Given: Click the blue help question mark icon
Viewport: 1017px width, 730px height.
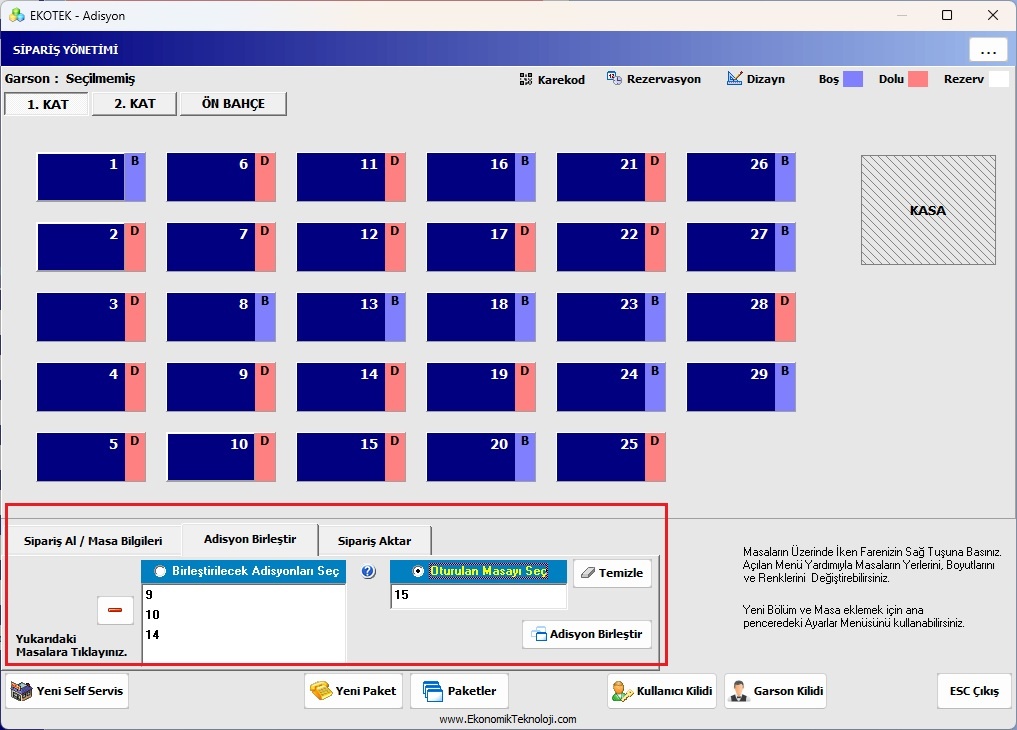Looking at the screenshot, I should 368,572.
